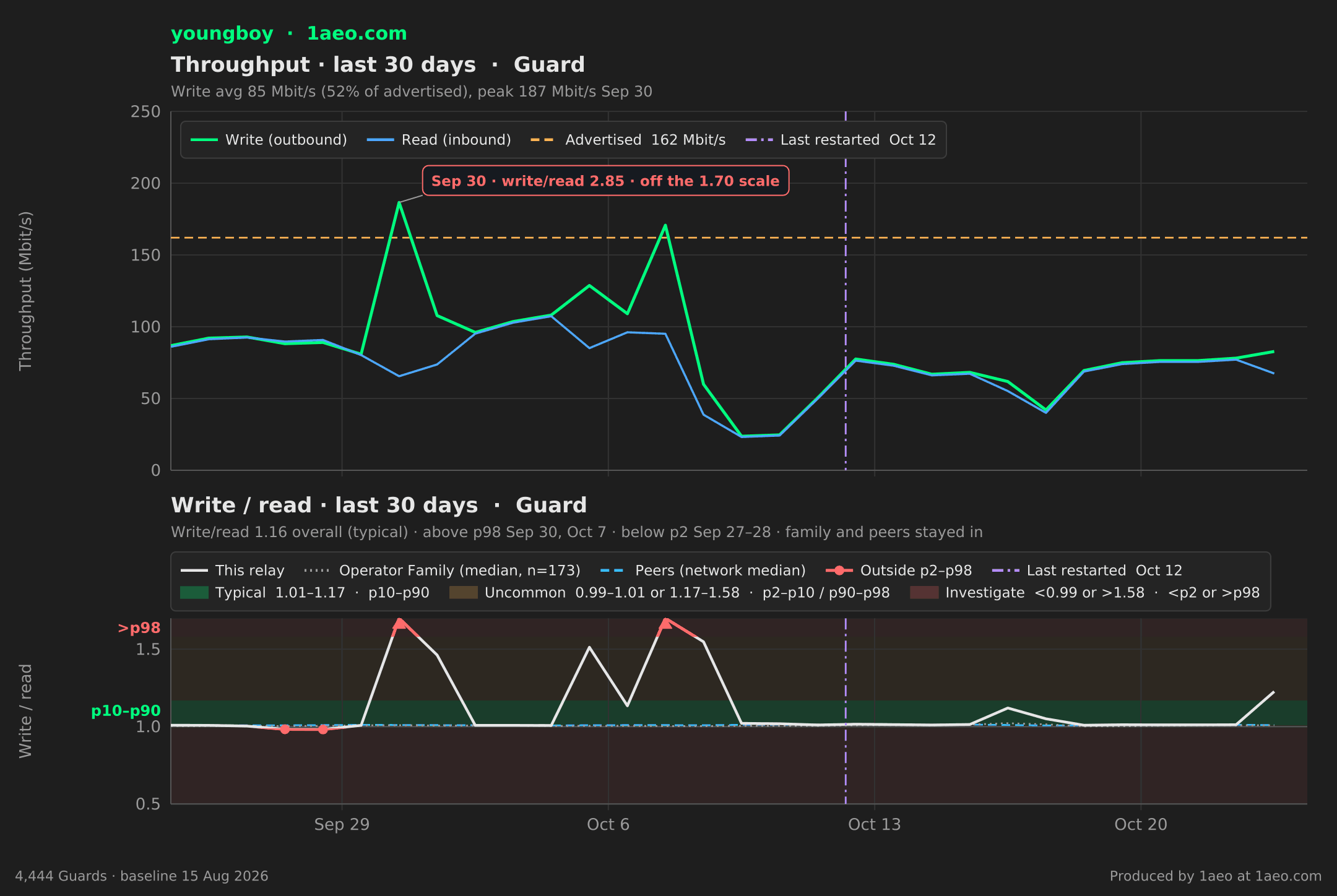1337x896 pixels.
Task: Click the '0.5' ratio axis tick
Action: pos(148,804)
